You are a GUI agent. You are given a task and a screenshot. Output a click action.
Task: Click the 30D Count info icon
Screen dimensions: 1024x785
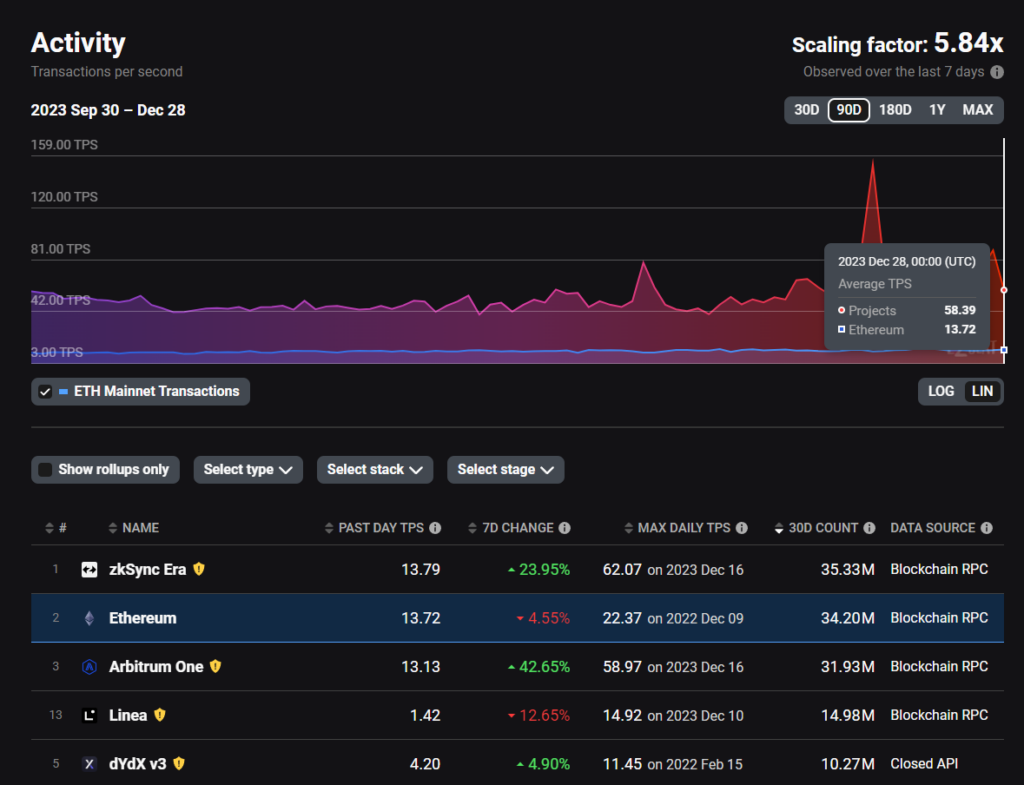pos(869,528)
